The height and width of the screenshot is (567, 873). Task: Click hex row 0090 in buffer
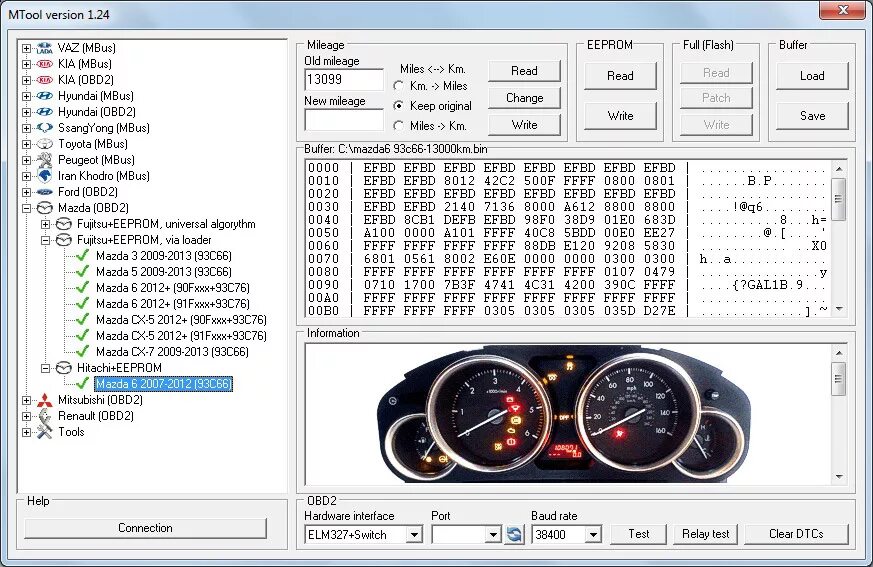point(567,285)
